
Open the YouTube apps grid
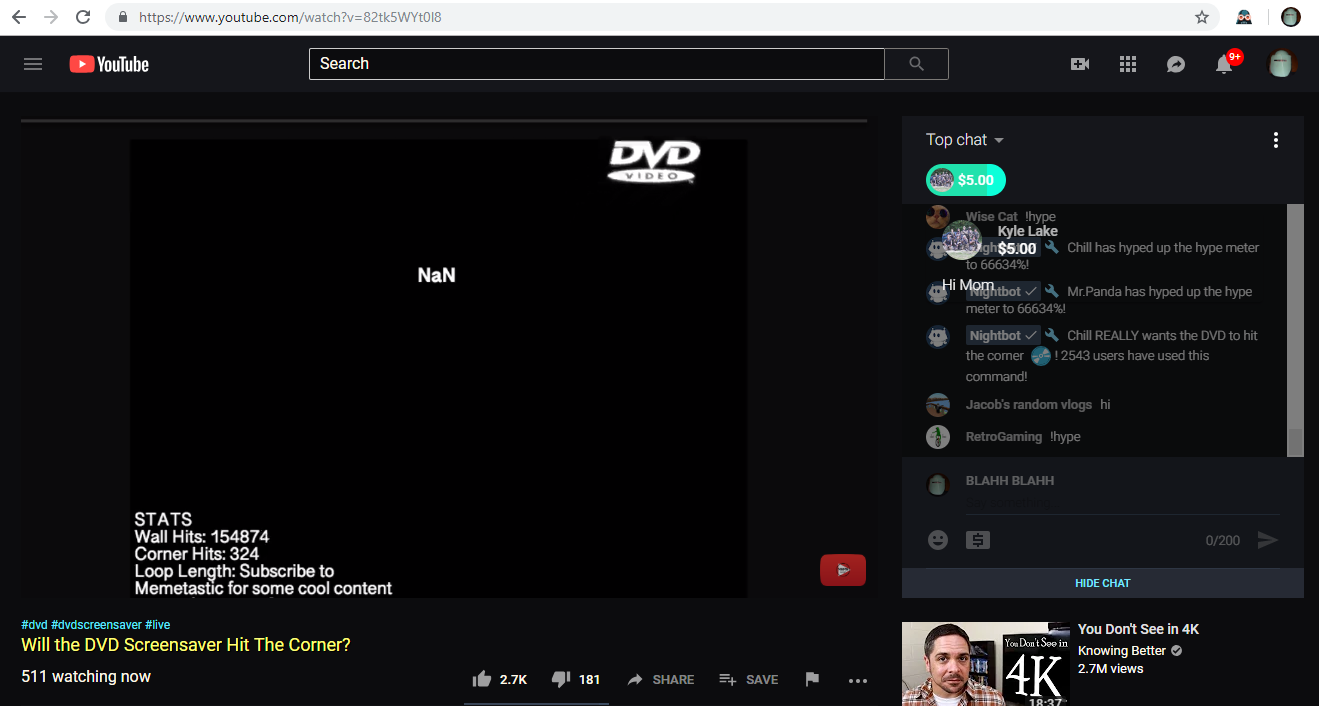(x=1128, y=64)
